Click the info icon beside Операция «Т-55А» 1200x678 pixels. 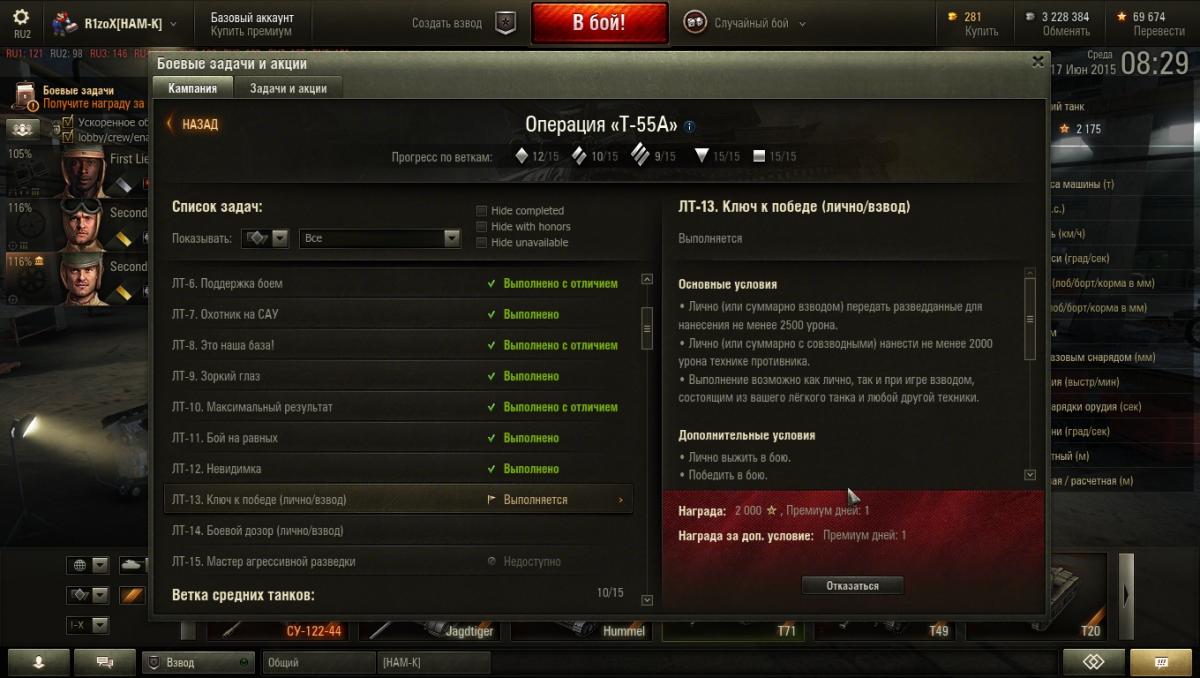(x=689, y=126)
